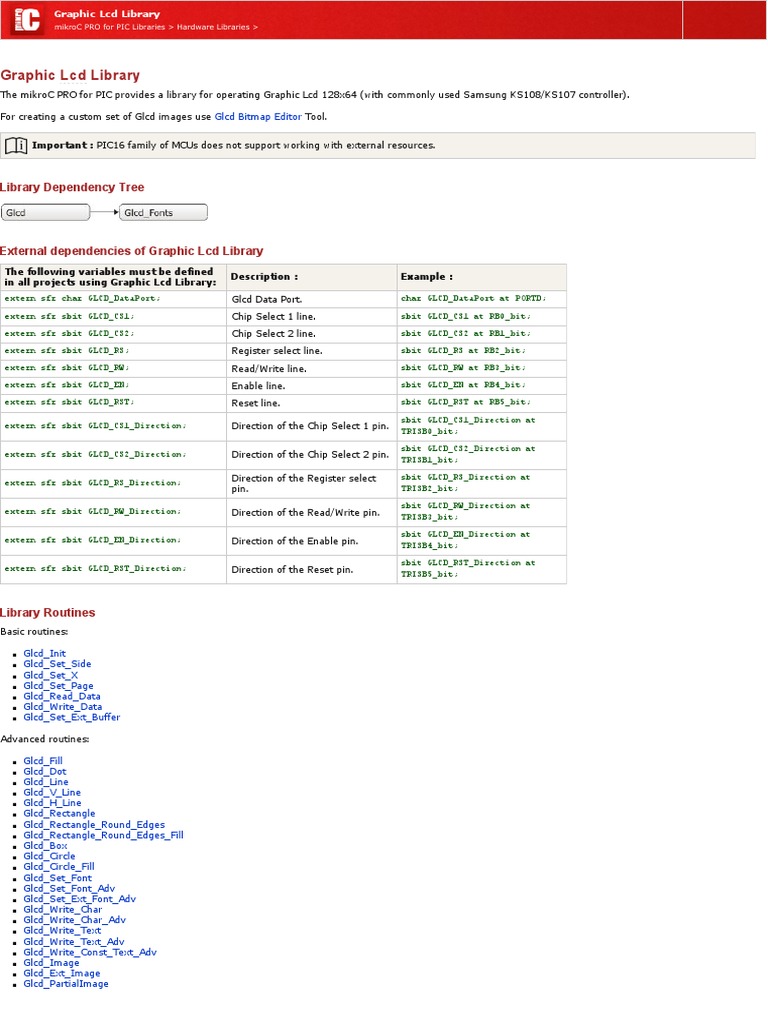Click 'char GLCD_DataPort at PORTD;' example cell
This screenshot has width=768, height=1024.
[481, 298]
